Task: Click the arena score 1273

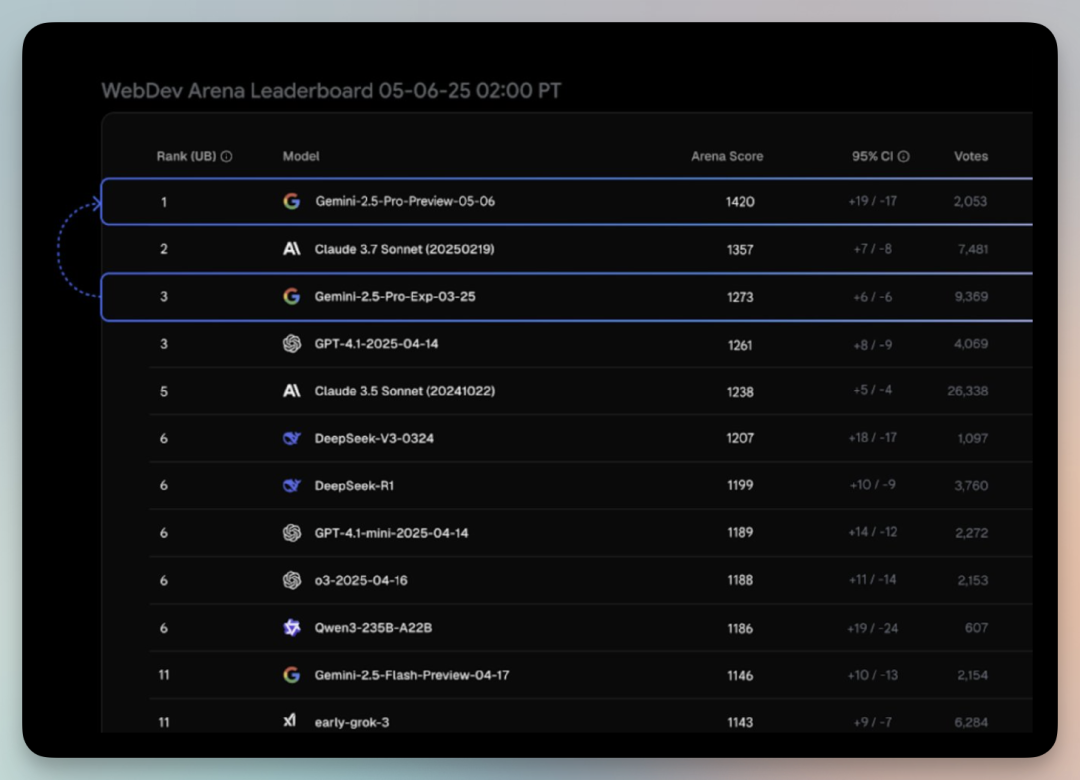Action: tap(740, 297)
